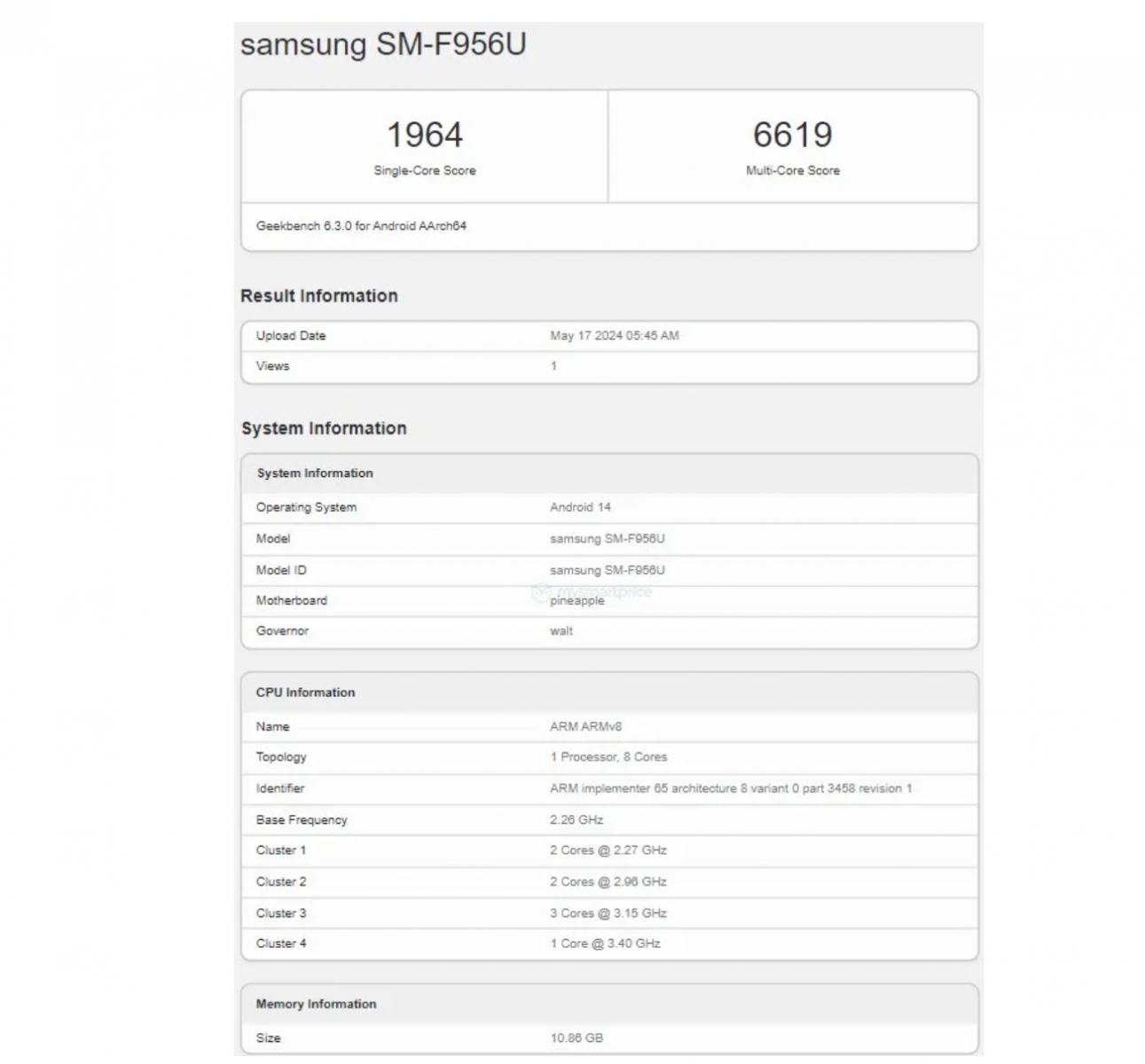Click the Upload Date label

(291, 336)
